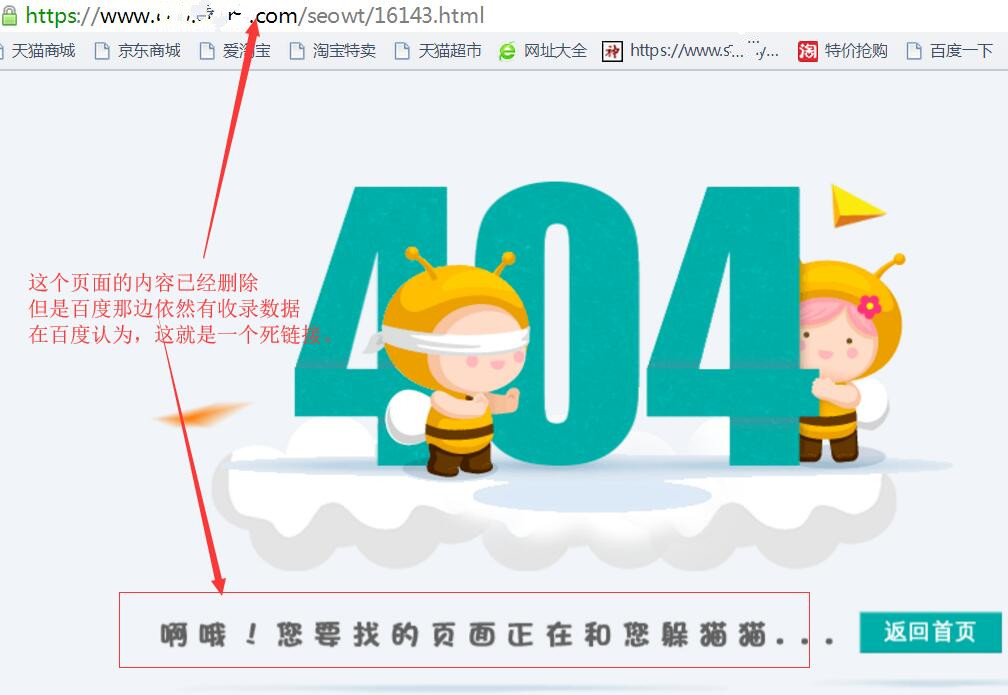Click the orange streak left of the cloud
The width and height of the screenshot is (1008, 695).
coord(203,414)
